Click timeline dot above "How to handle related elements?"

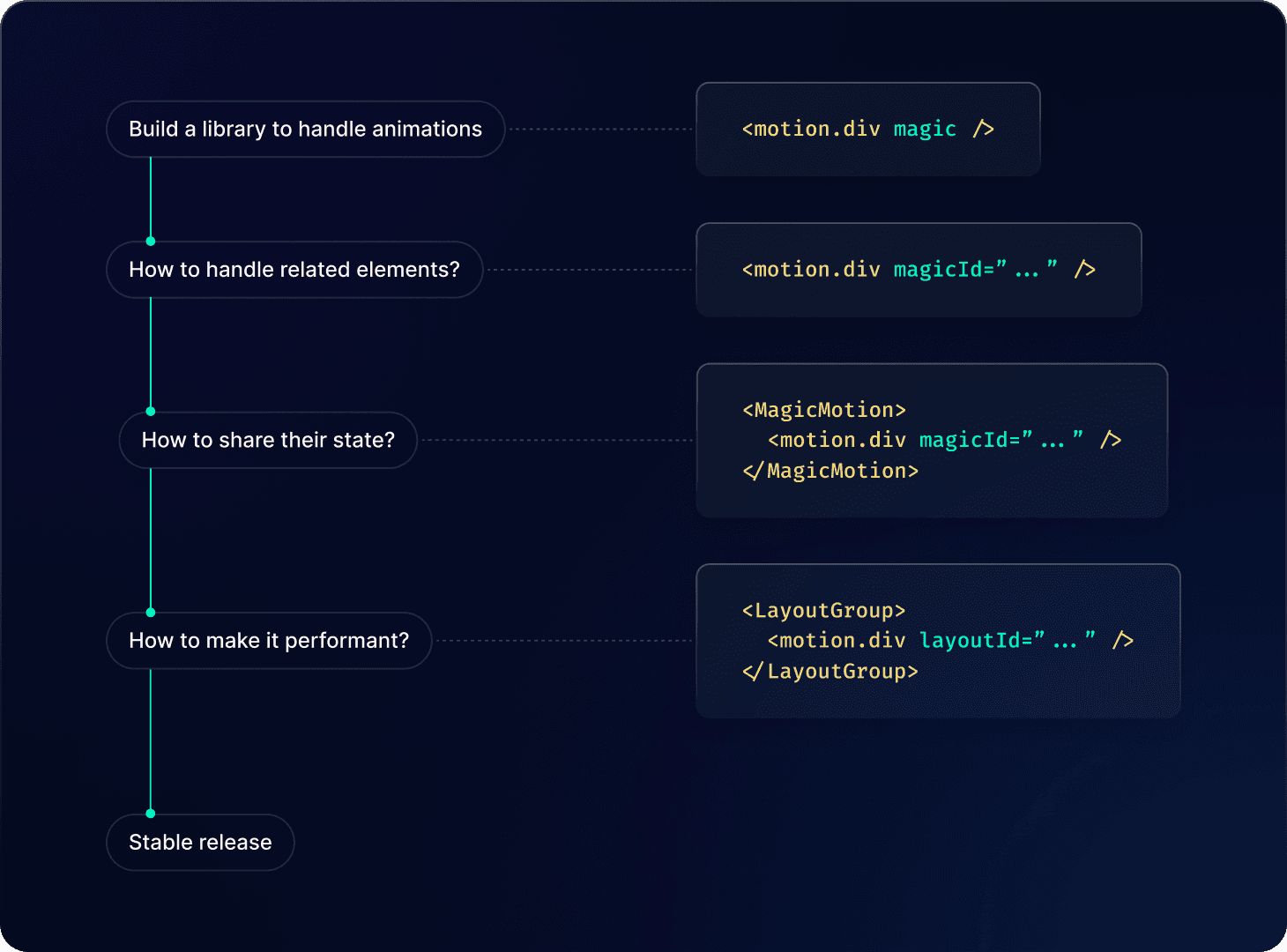pos(151,242)
